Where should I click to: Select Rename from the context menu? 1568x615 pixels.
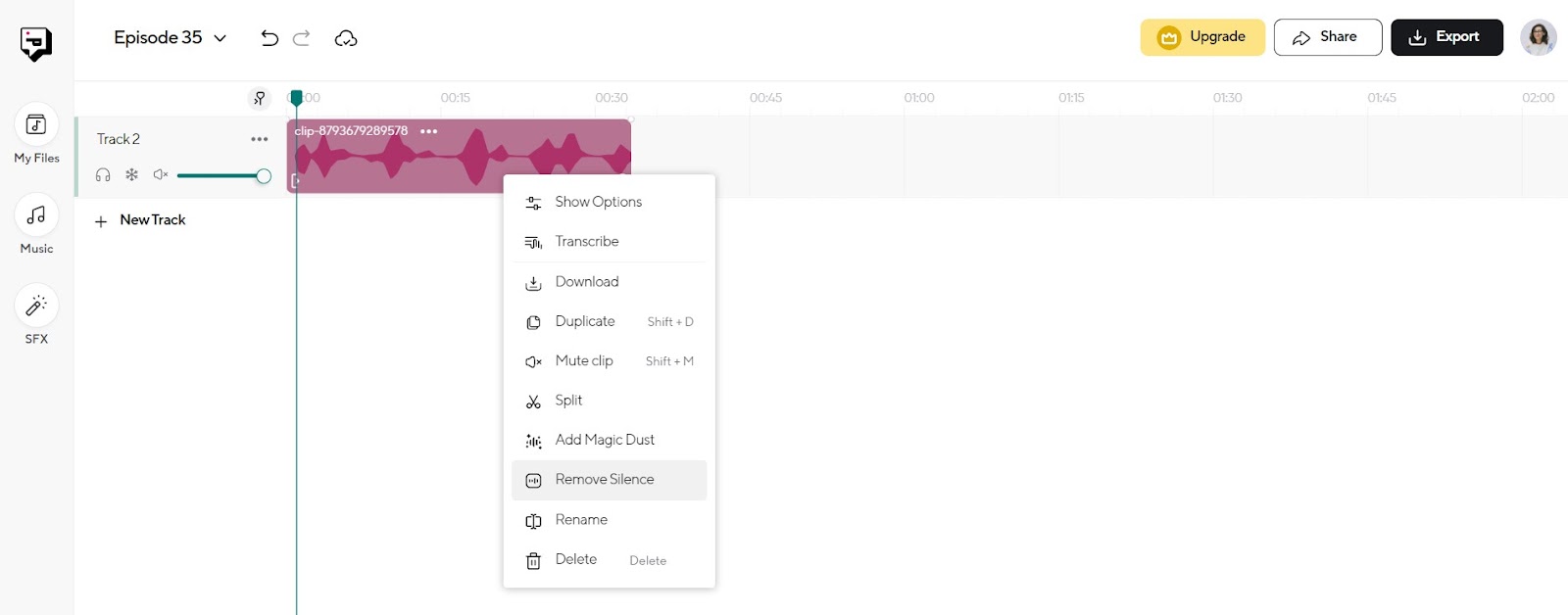pos(609,520)
